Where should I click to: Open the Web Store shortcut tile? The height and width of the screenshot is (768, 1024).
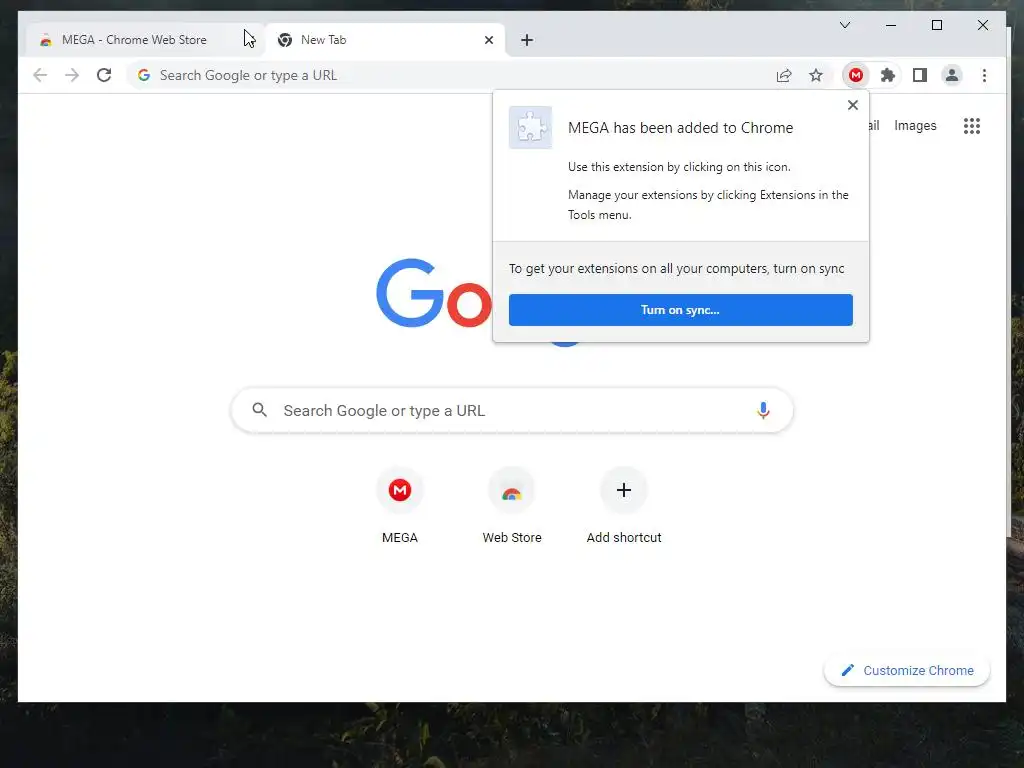click(x=512, y=506)
